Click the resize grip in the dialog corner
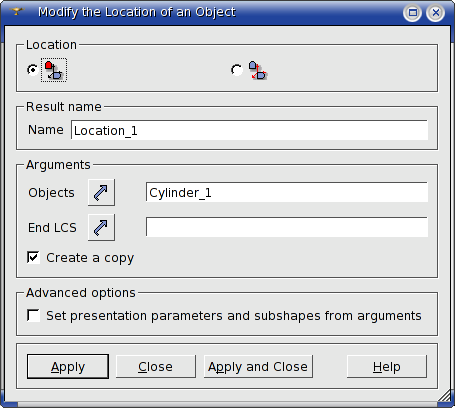The image size is (455, 408). pos(445,397)
